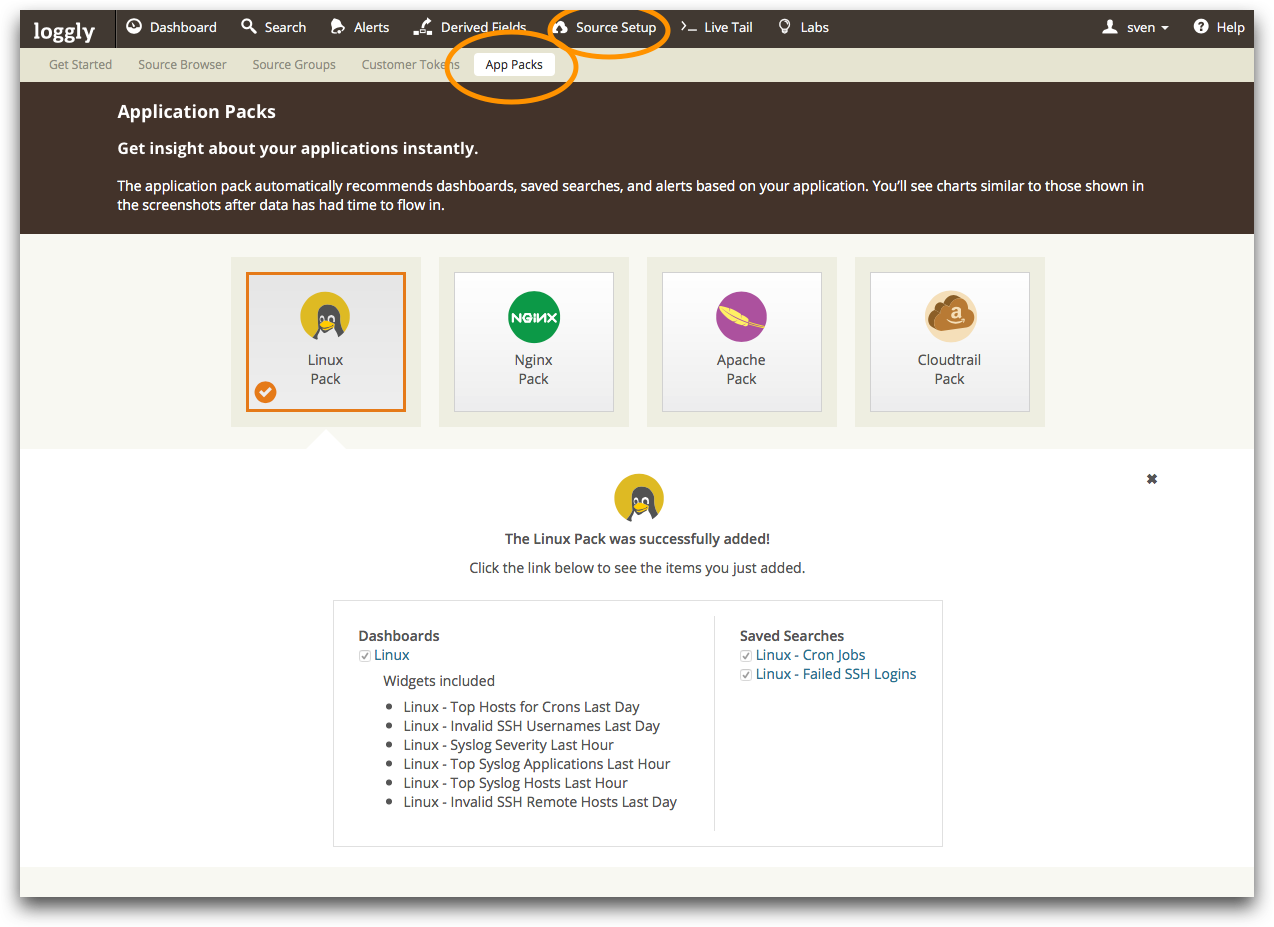The image size is (1274, 927).
Task: Open the Linux - Failed SSH Logins link
Action: point(836,674)
